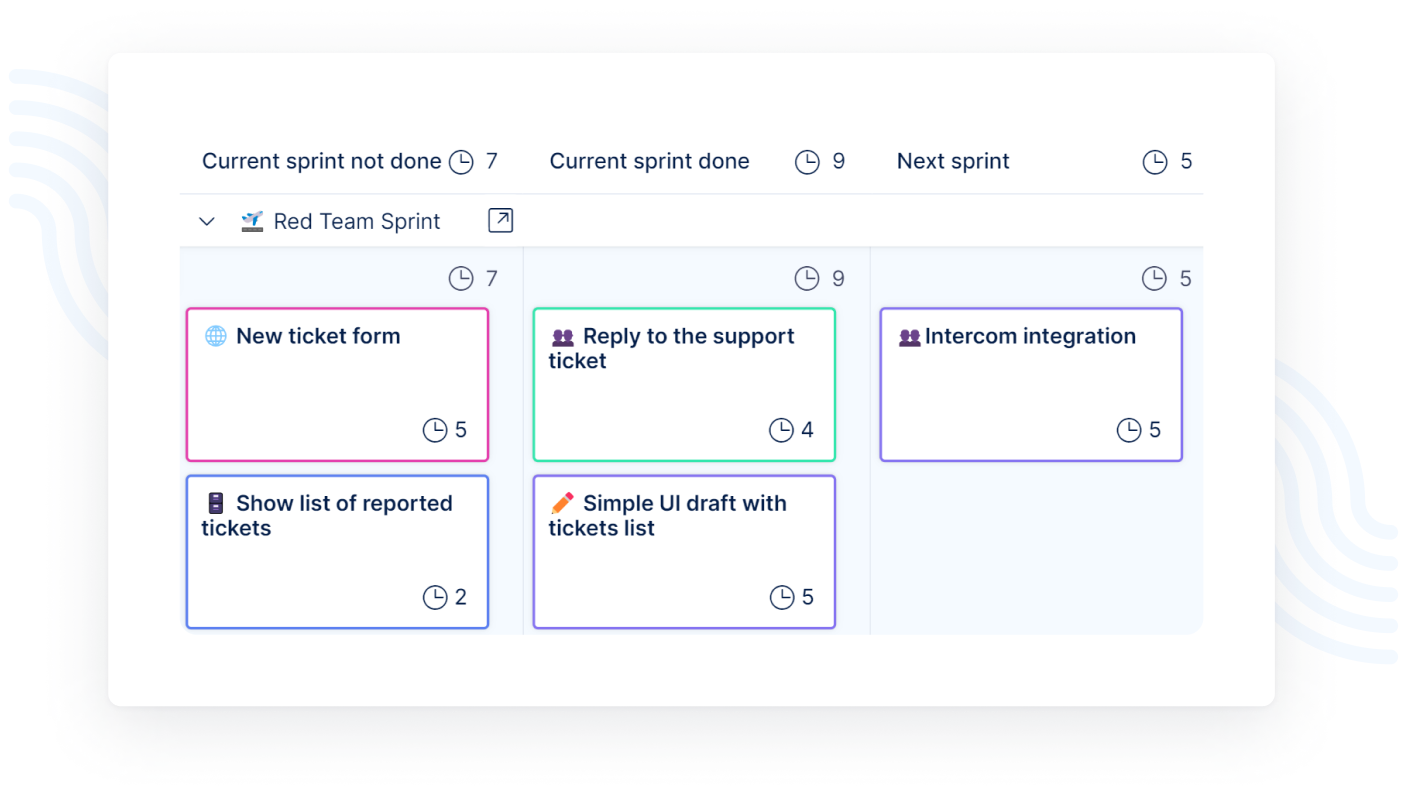Open the Show list of reported tickets card

coord(337,552)
